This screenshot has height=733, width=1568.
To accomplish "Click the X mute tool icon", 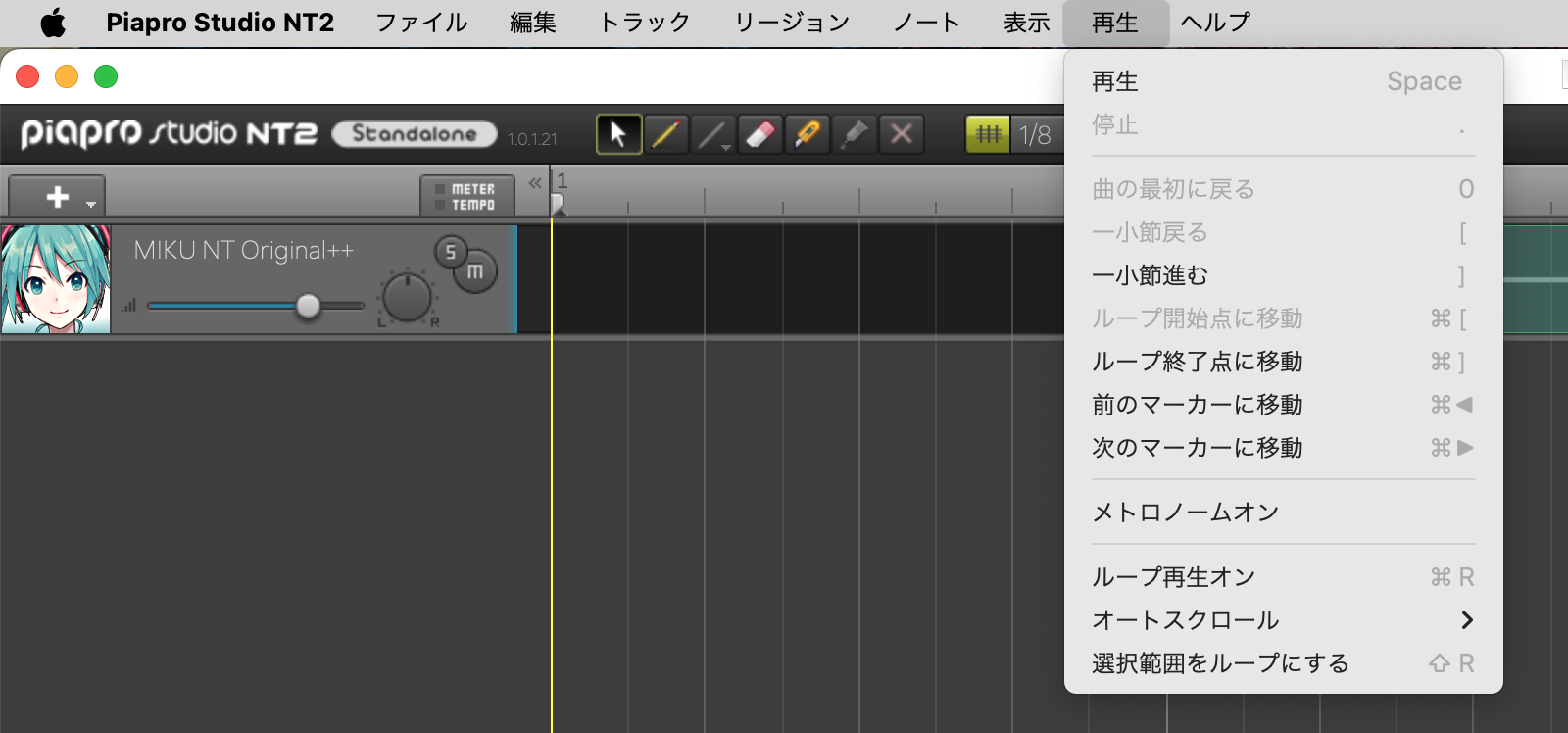I will click(902, 134).
